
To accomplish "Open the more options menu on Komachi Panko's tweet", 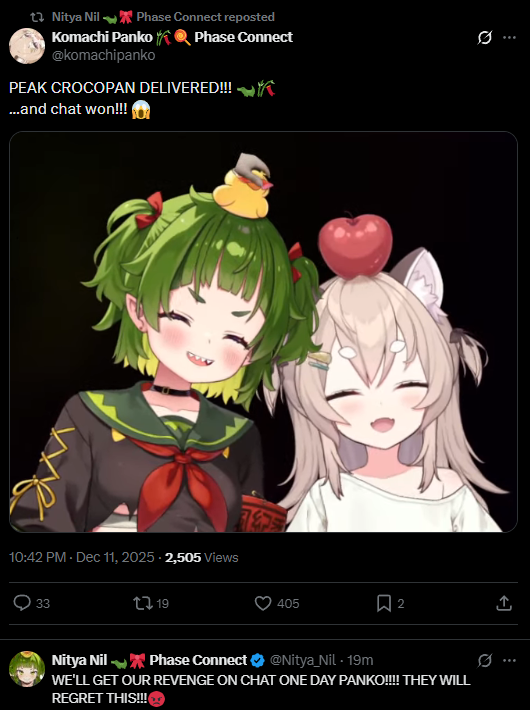I will tap(510, 38).
